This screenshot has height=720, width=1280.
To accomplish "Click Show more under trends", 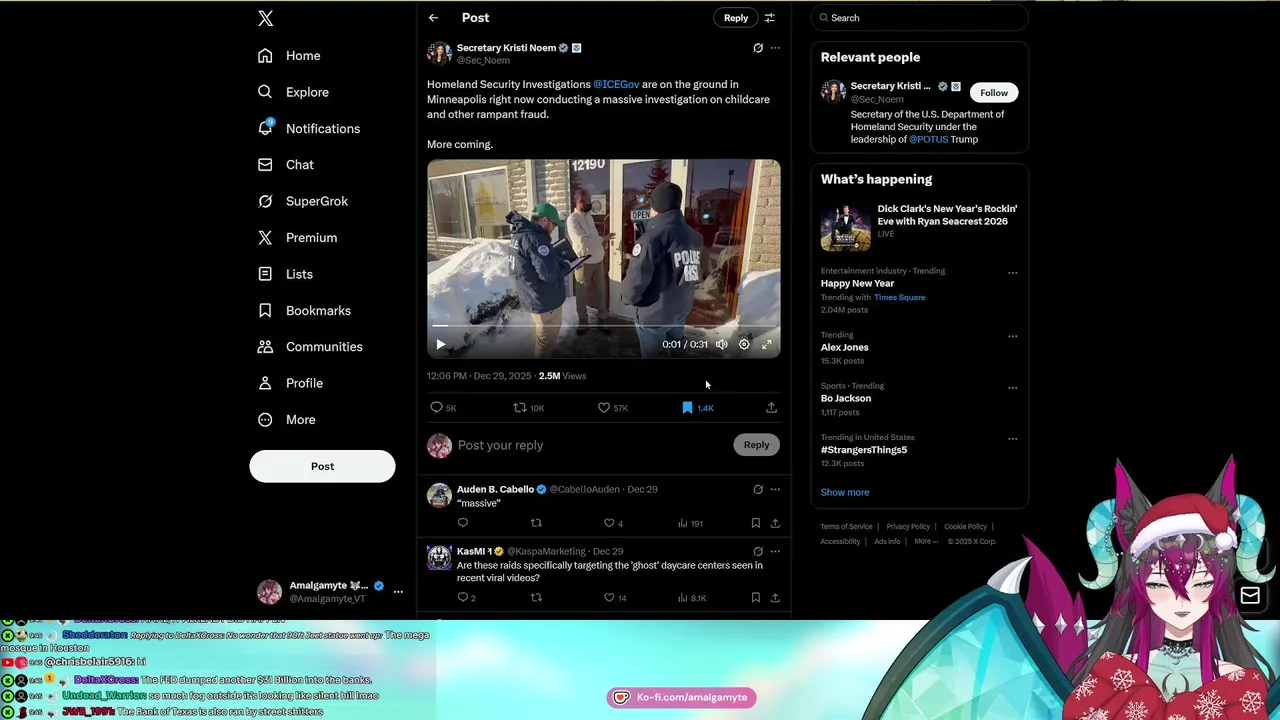I will coord(845,493).
